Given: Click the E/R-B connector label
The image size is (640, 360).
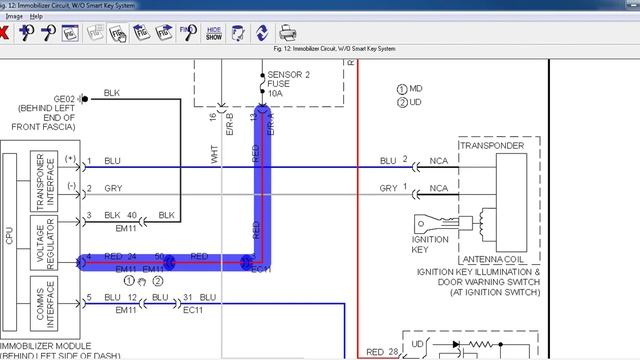Looking at the screenshot, I should (229, 124).
